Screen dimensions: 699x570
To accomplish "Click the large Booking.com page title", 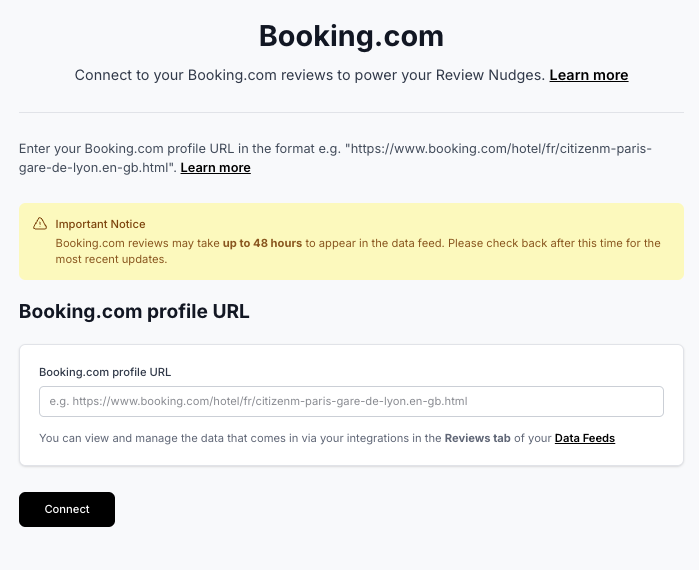I will [x=351, y=36].
